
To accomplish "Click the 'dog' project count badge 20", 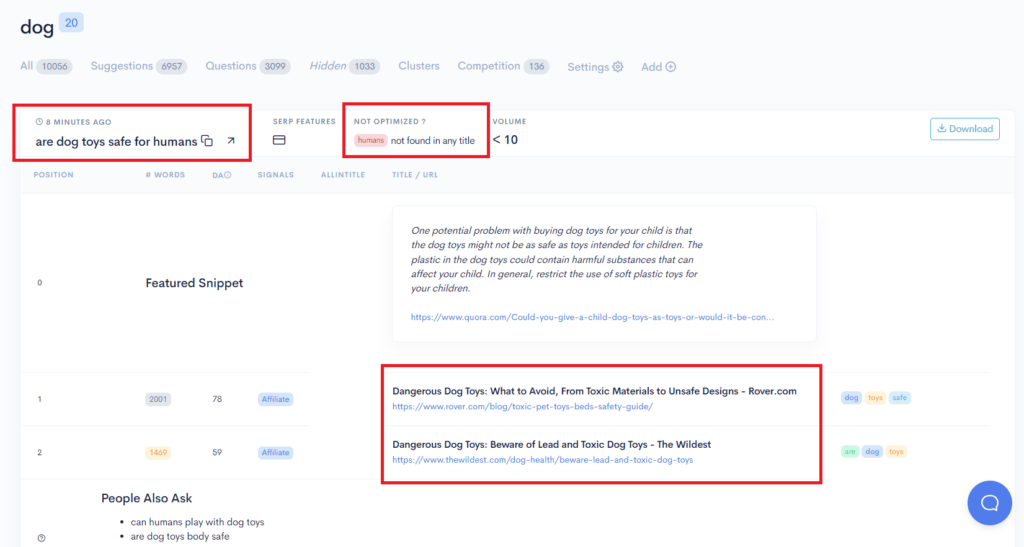I will [71, 23].
